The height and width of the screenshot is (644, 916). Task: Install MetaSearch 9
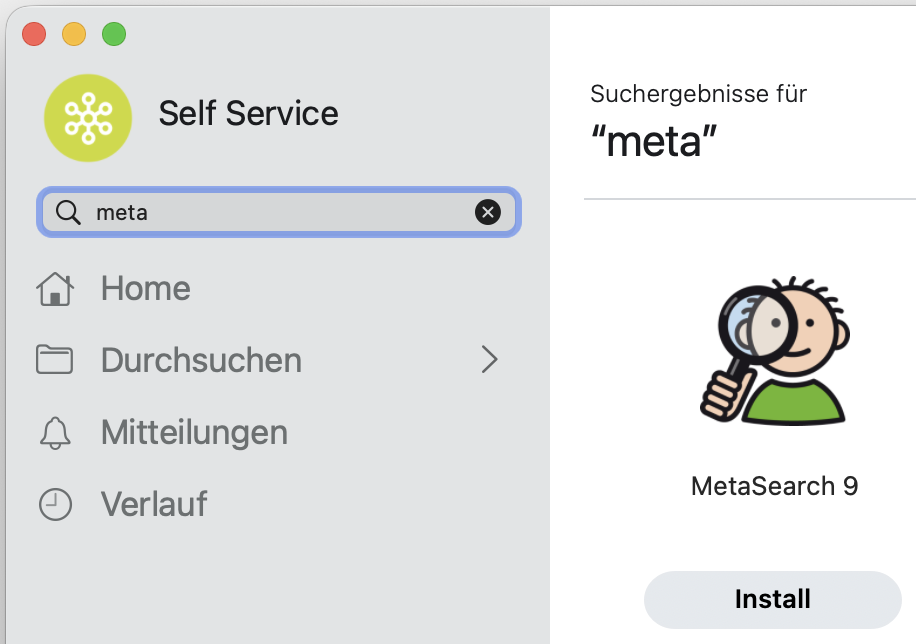pyautogui.click(x=773, y=599)
